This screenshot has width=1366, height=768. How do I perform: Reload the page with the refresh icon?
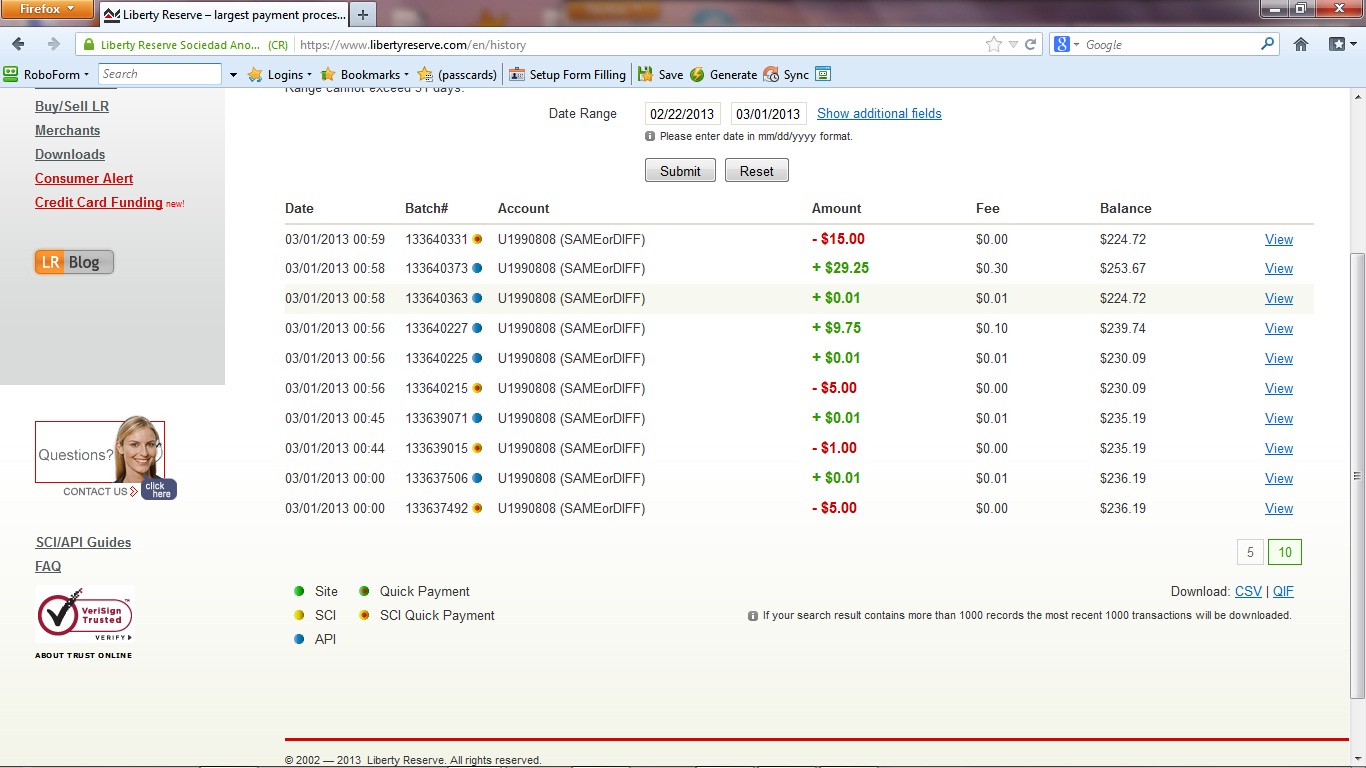click(1031, 44)
